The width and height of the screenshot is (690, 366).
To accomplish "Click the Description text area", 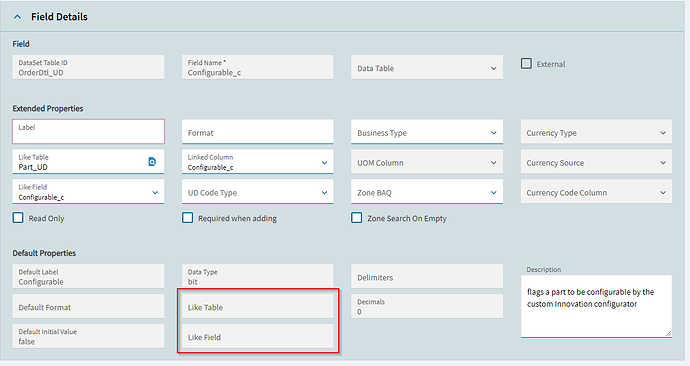I will click(x=596, y=306).
